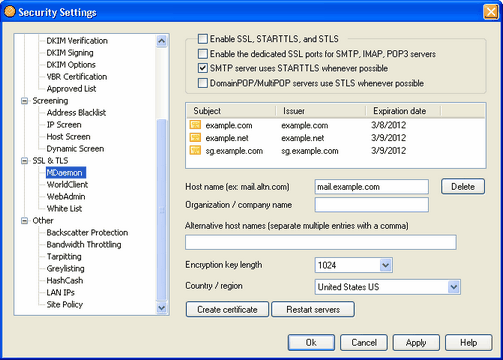The image size is (503, 360).
Task: Select DKIM Options in the tree
Action: (x=71, y=65)
